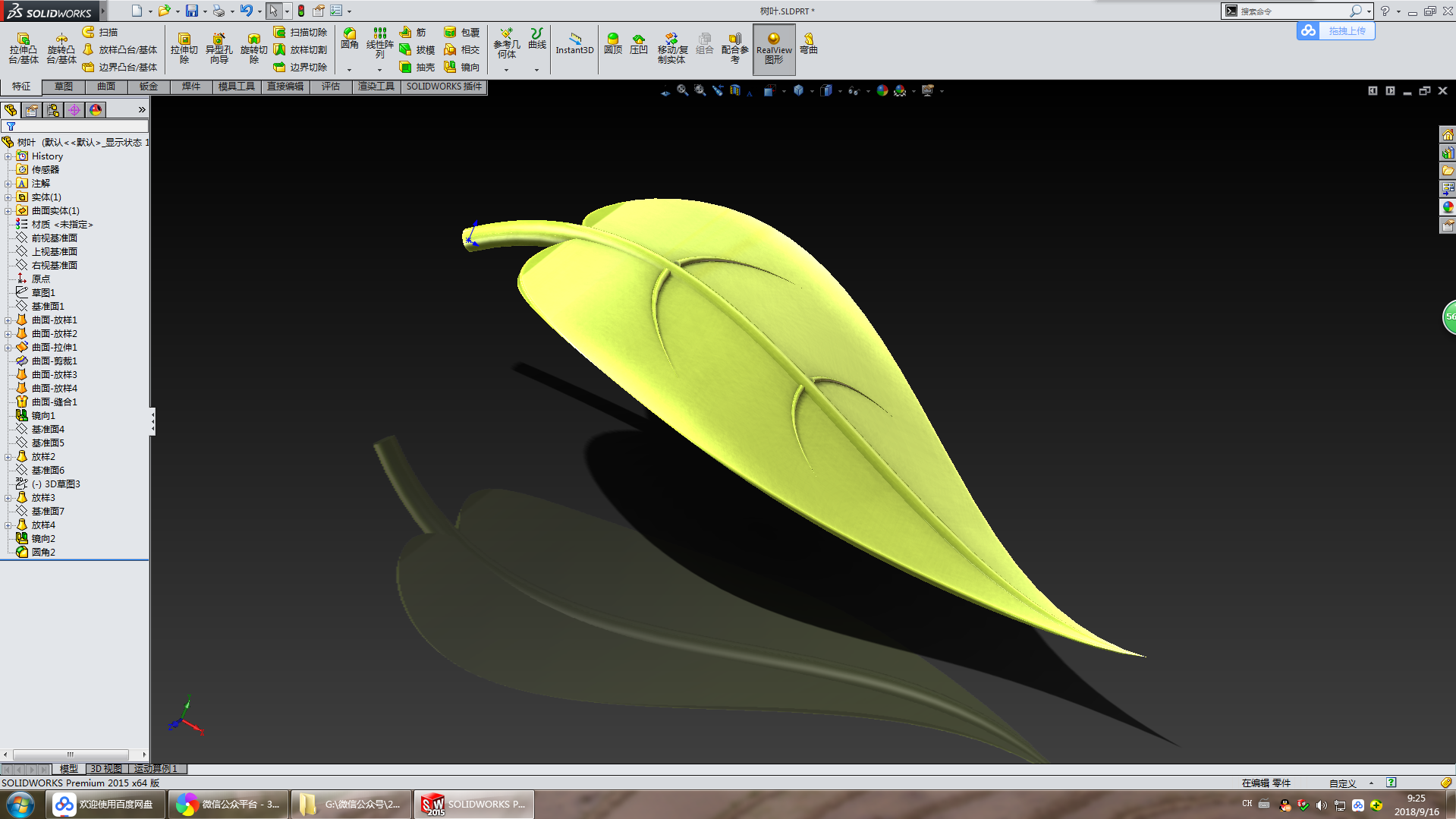The image size is (1456, 819).
Task: Select the 拉伸凸台/基体 extrude boss tool
Action: (x=23, y=49)
